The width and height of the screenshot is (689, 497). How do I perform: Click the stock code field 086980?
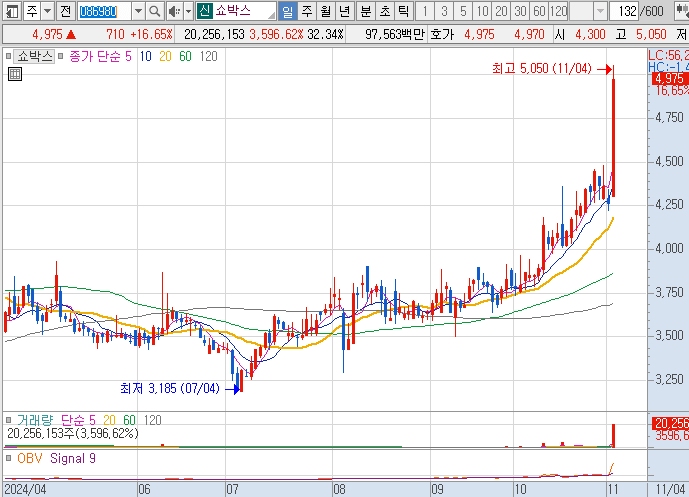[x=104, y=11]
